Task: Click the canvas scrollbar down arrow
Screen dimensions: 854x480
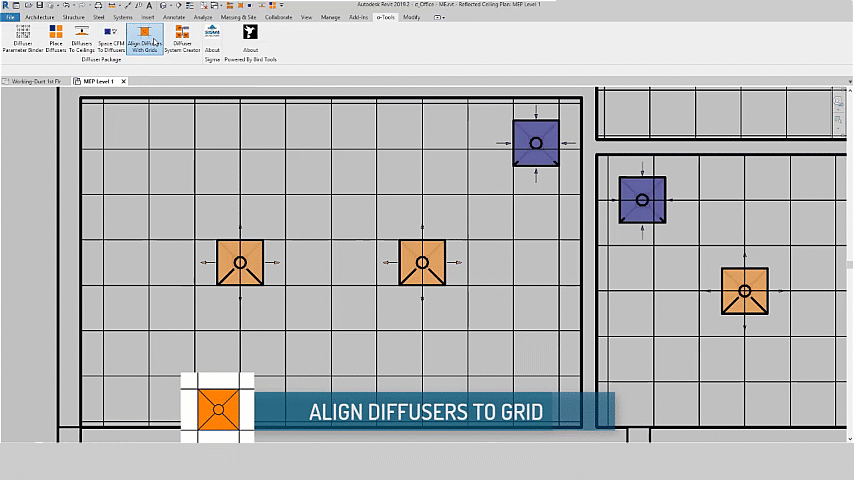Action: 850,439
